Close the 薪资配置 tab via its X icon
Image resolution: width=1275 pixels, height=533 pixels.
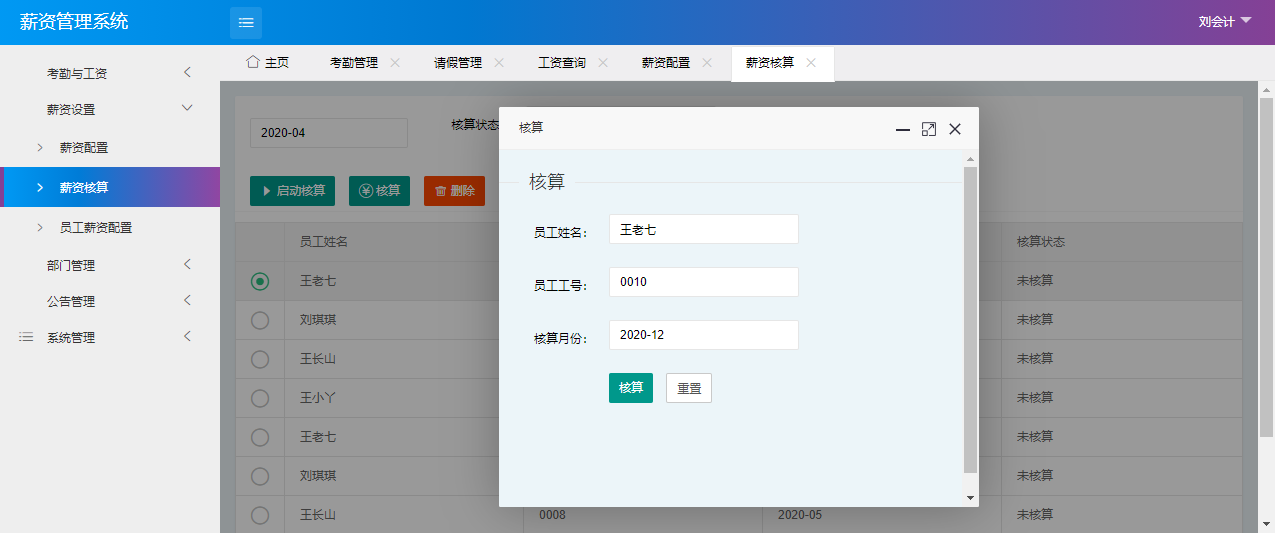click(707, 62)
